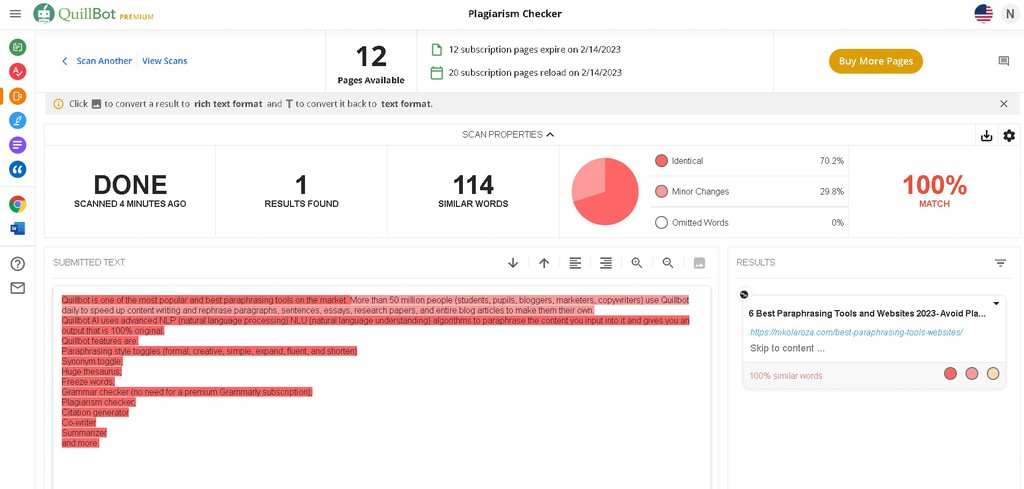1024x489 pixels.
Task: Open the Summarizer sidebar icon
Action: point(18,145)
